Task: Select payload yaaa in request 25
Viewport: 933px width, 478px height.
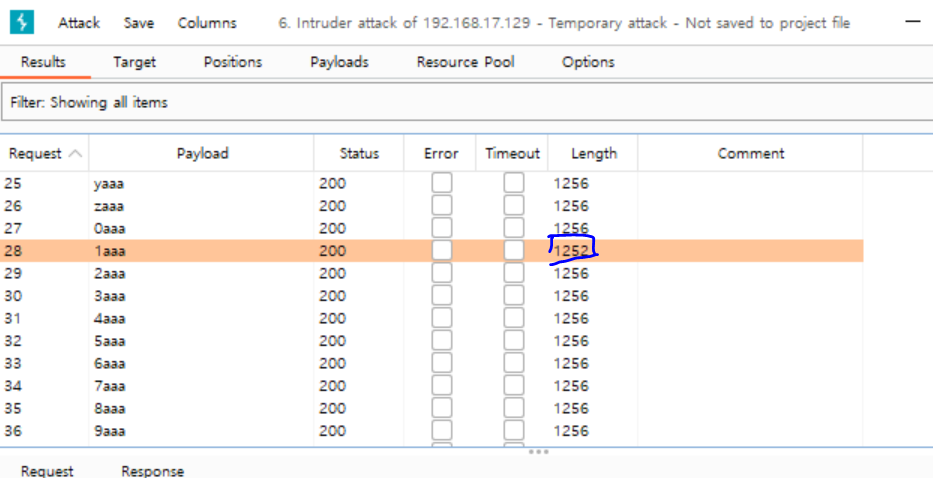Action: 108,183
